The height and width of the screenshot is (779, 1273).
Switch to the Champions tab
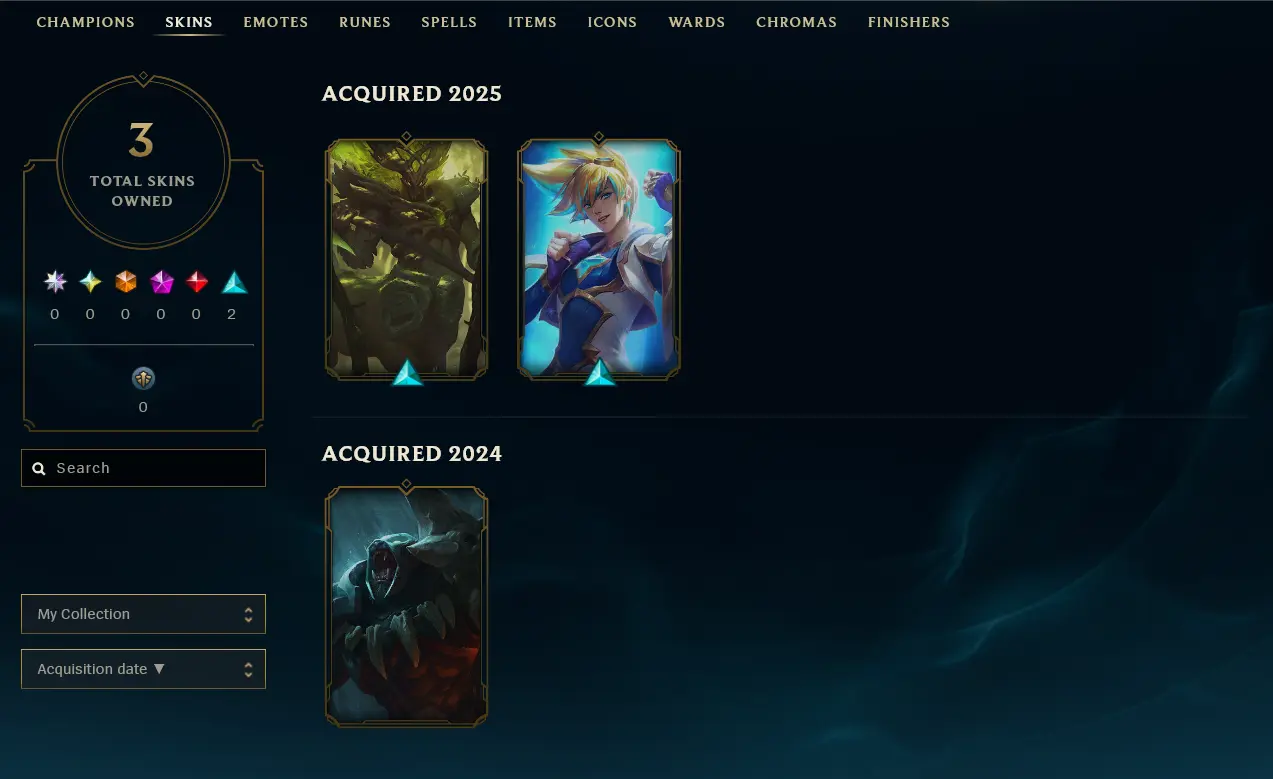click(86, 22)
